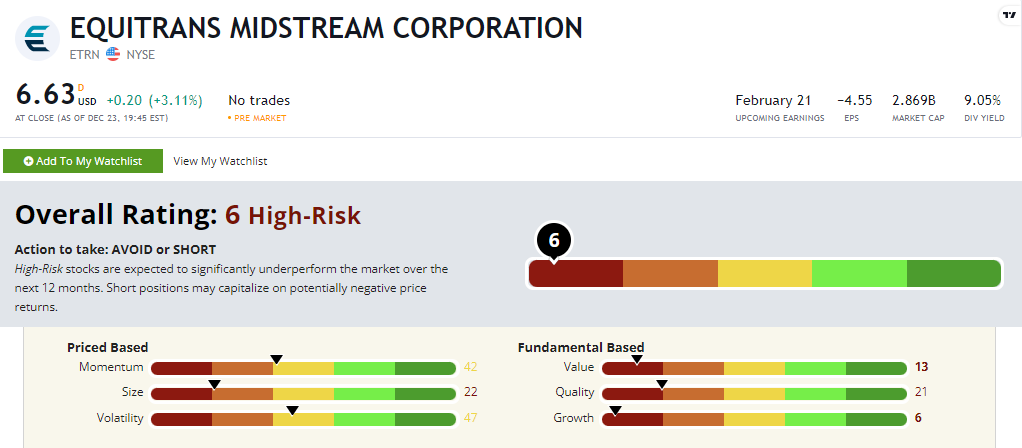1022x448 pixels.
Task: Click the Growth label
Action: pos(574,418)
